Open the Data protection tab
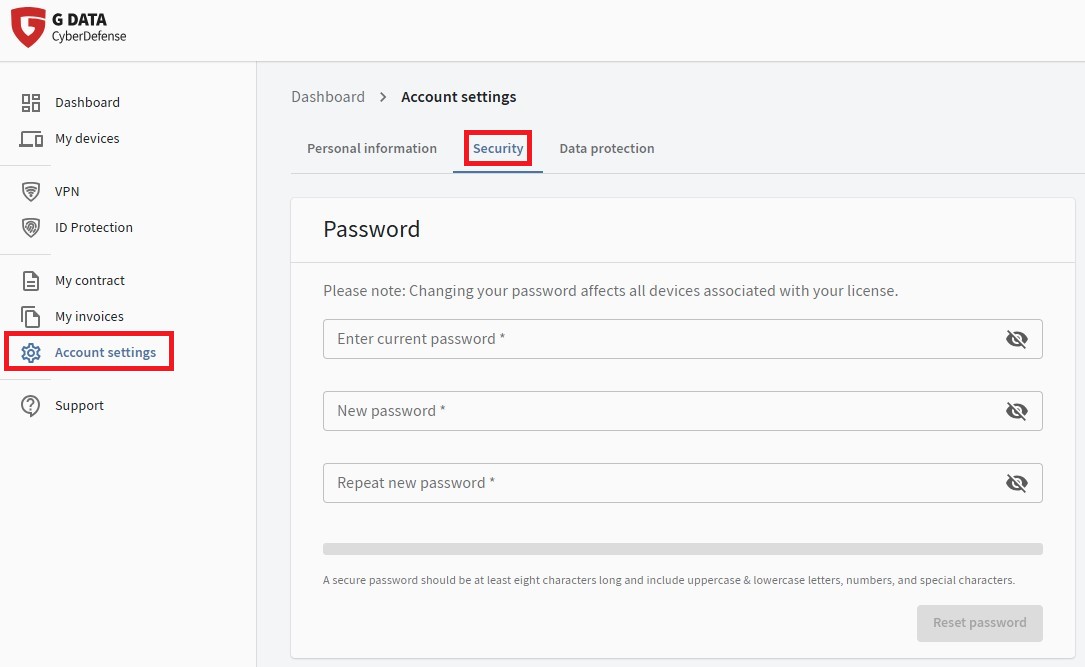Screen dimensions: 1085x667 pos(606,148)
